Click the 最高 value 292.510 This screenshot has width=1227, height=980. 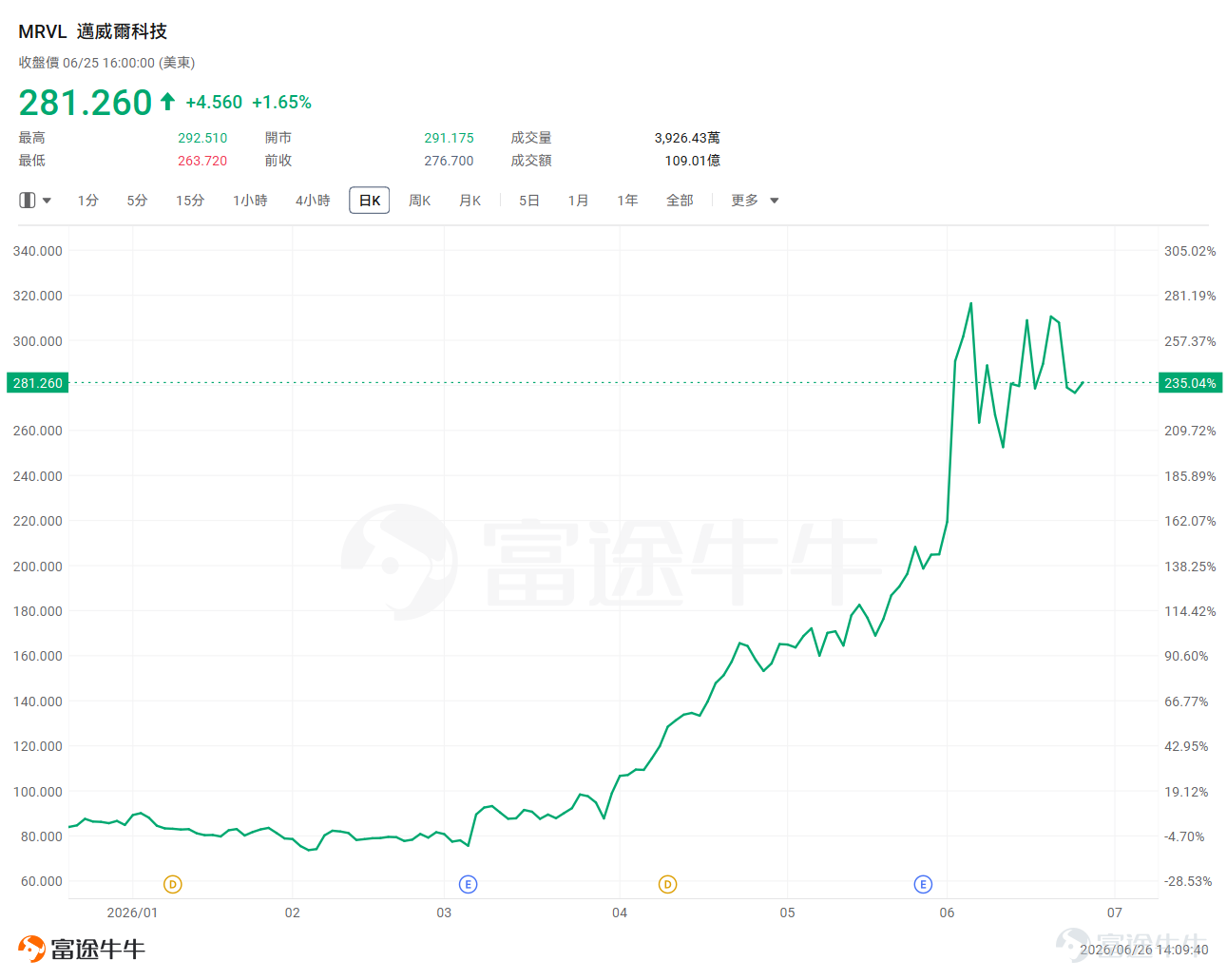(x=202, y=138)
